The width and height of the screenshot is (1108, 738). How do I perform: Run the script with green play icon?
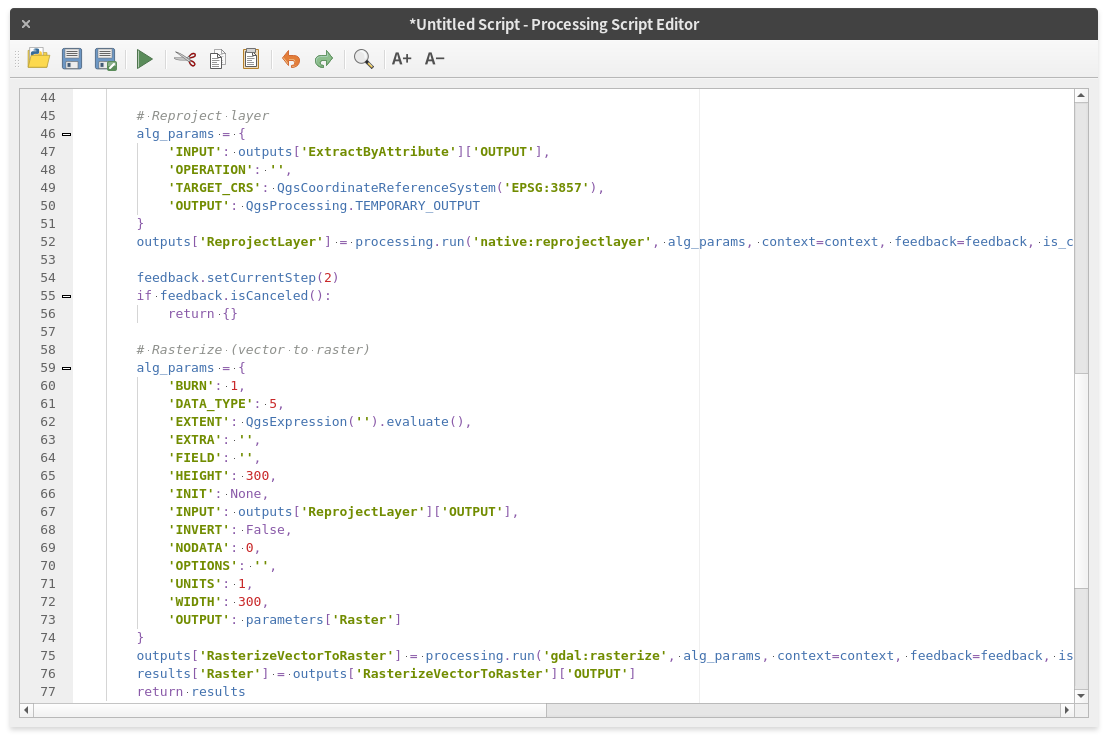click(145, 59)
